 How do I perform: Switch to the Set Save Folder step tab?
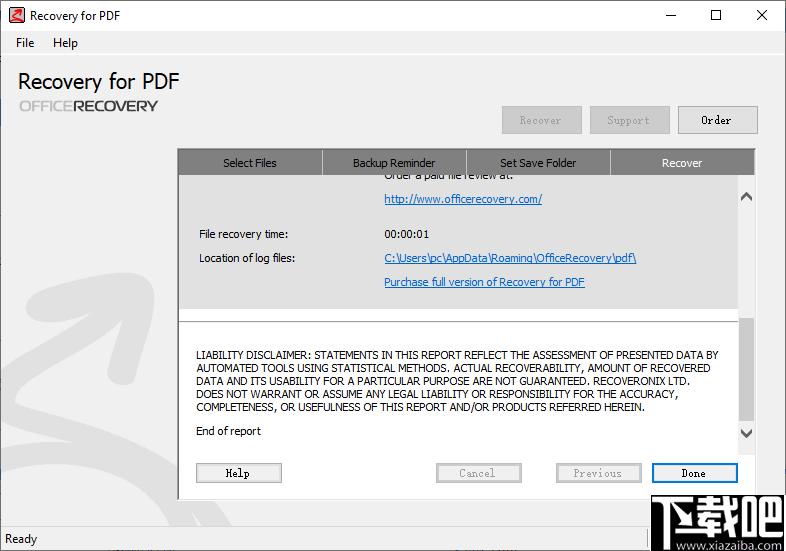538,163
